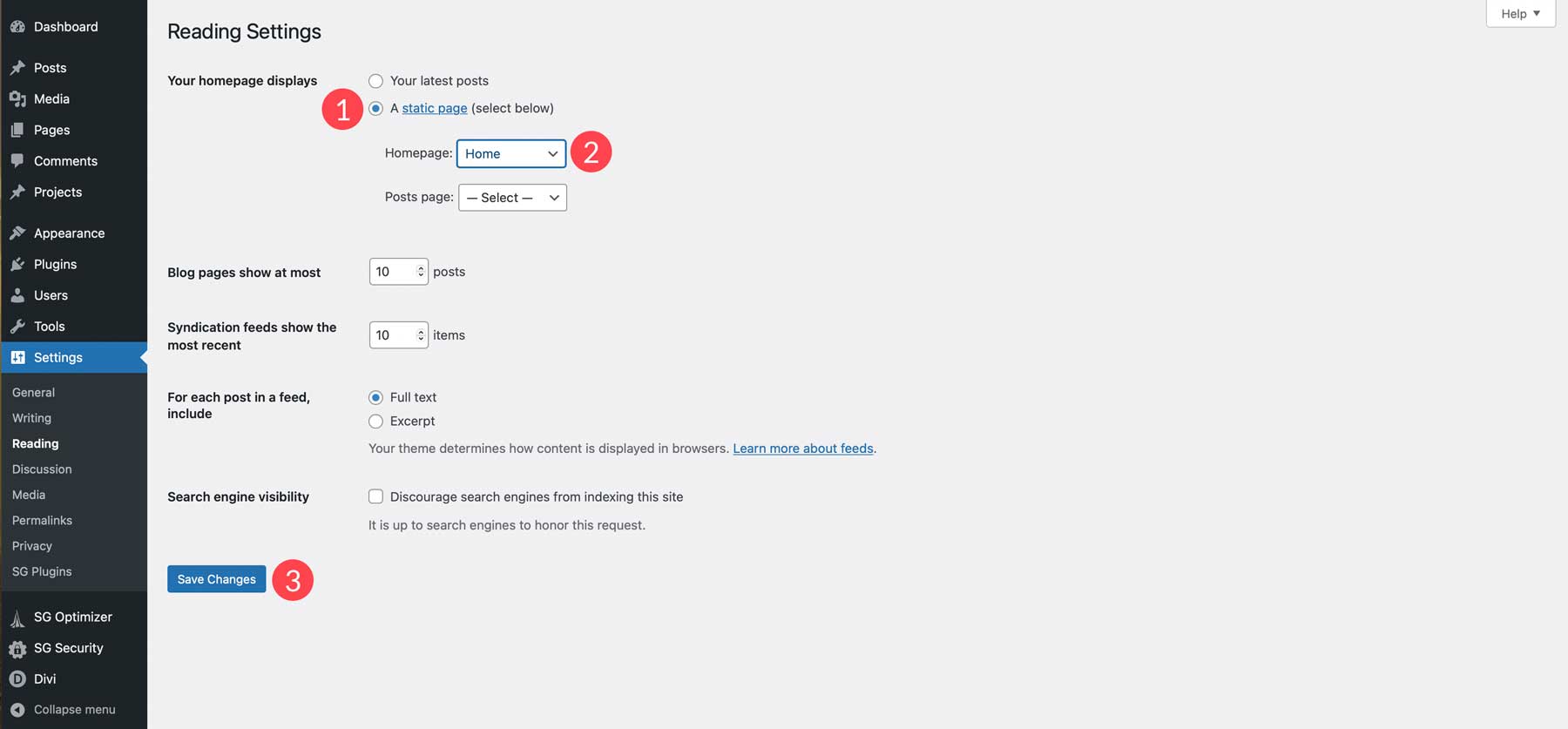This screenshot has height=729, width=1568.
Task: Click the Projects pin icon
Action: 17,192
